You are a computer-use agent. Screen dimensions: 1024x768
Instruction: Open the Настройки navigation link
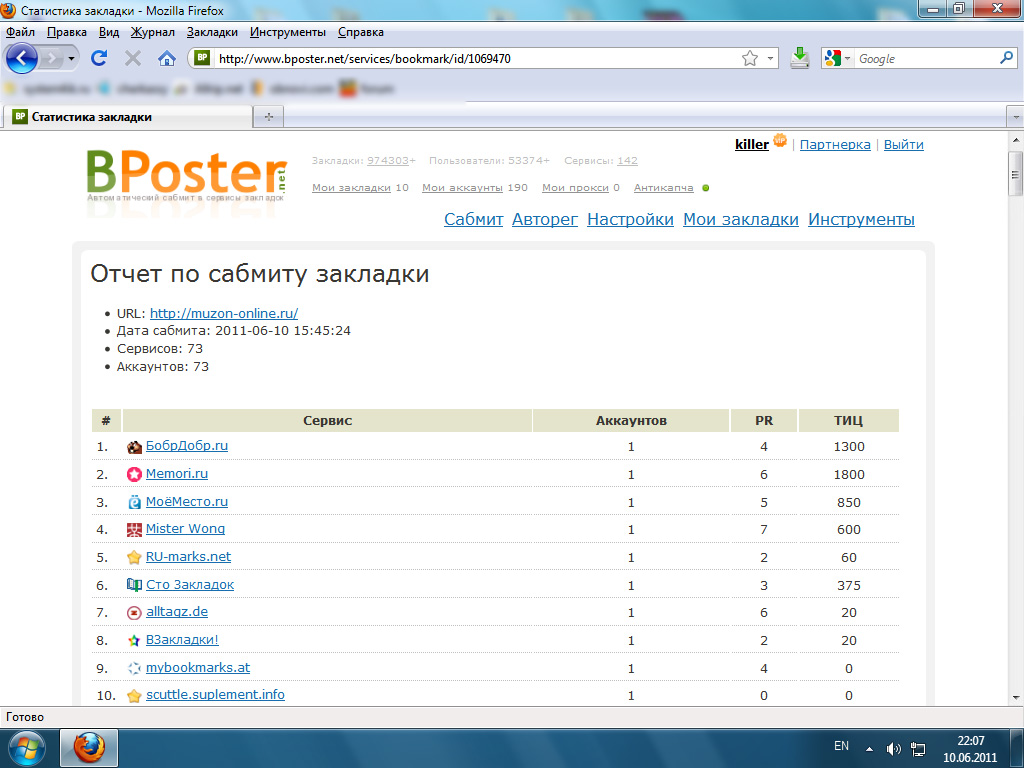click(630, 219)
